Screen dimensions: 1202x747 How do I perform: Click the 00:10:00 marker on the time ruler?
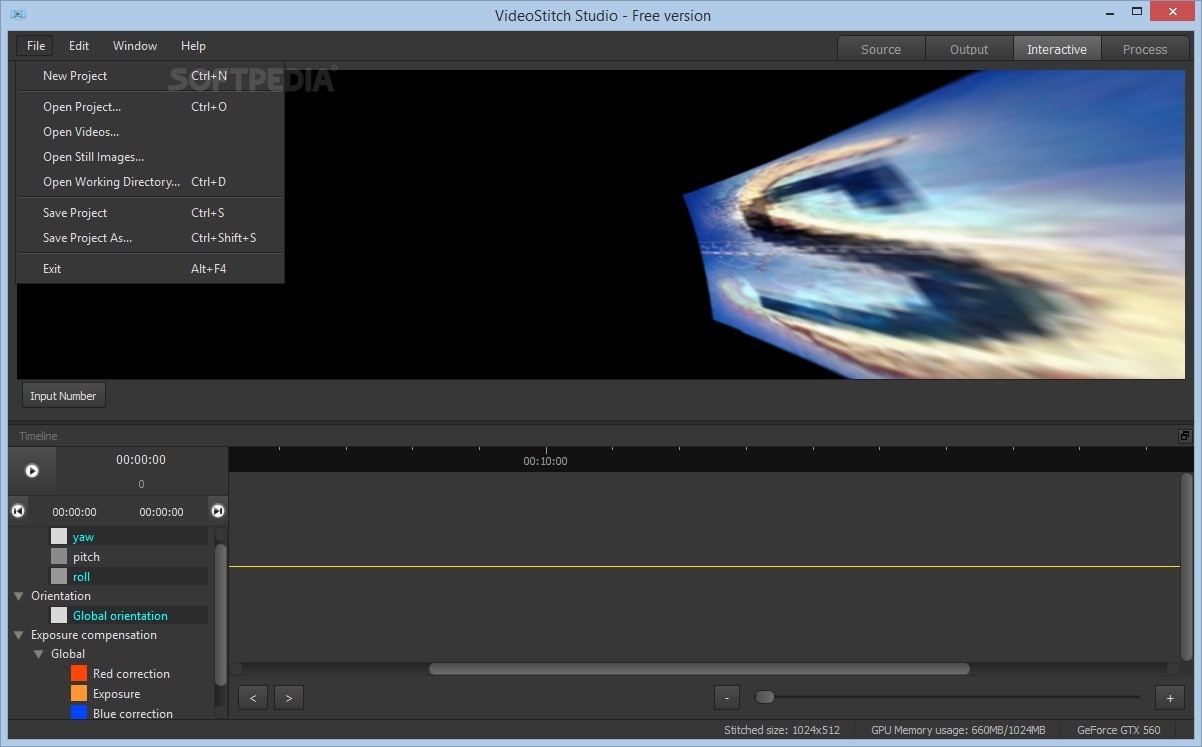[545, 461]
